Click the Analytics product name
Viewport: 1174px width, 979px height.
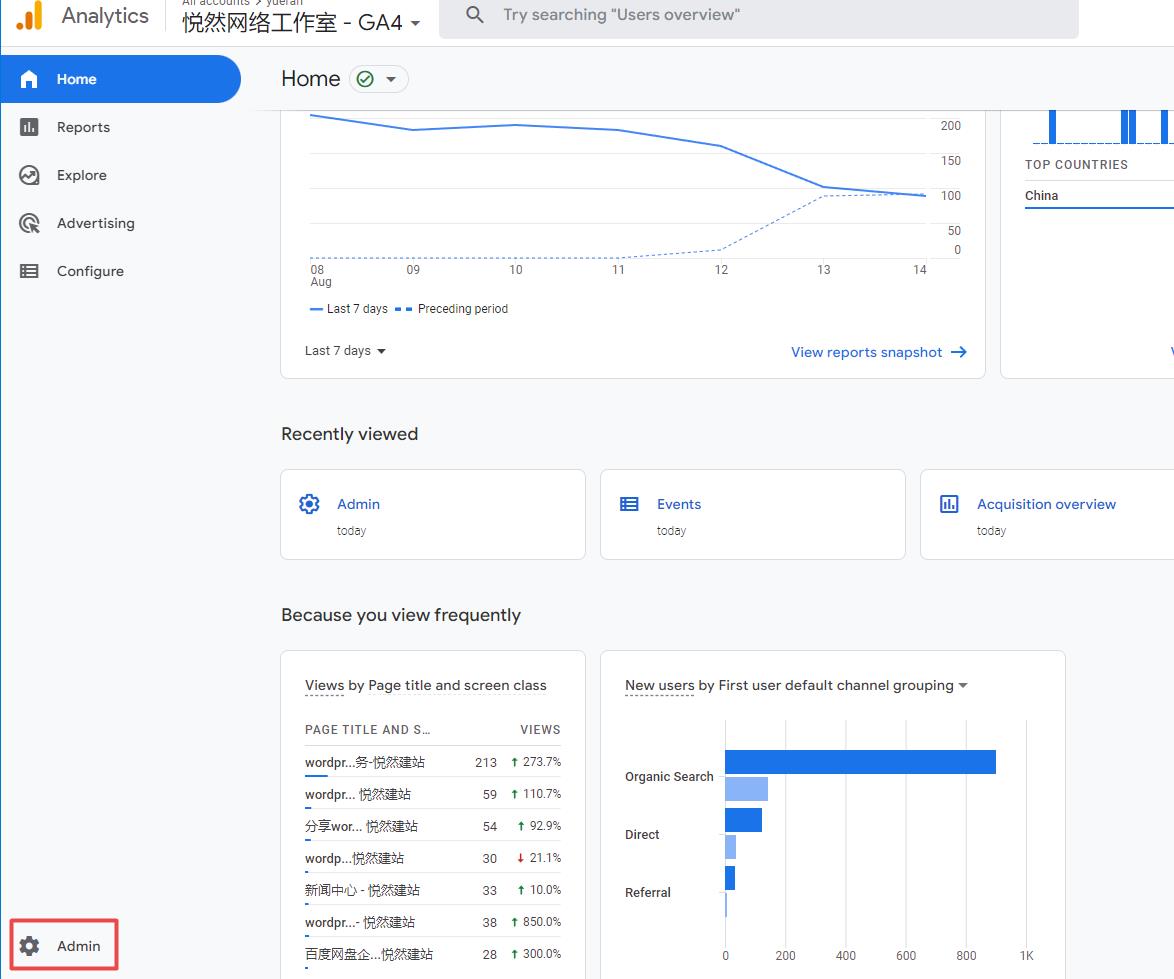[105, 16]
